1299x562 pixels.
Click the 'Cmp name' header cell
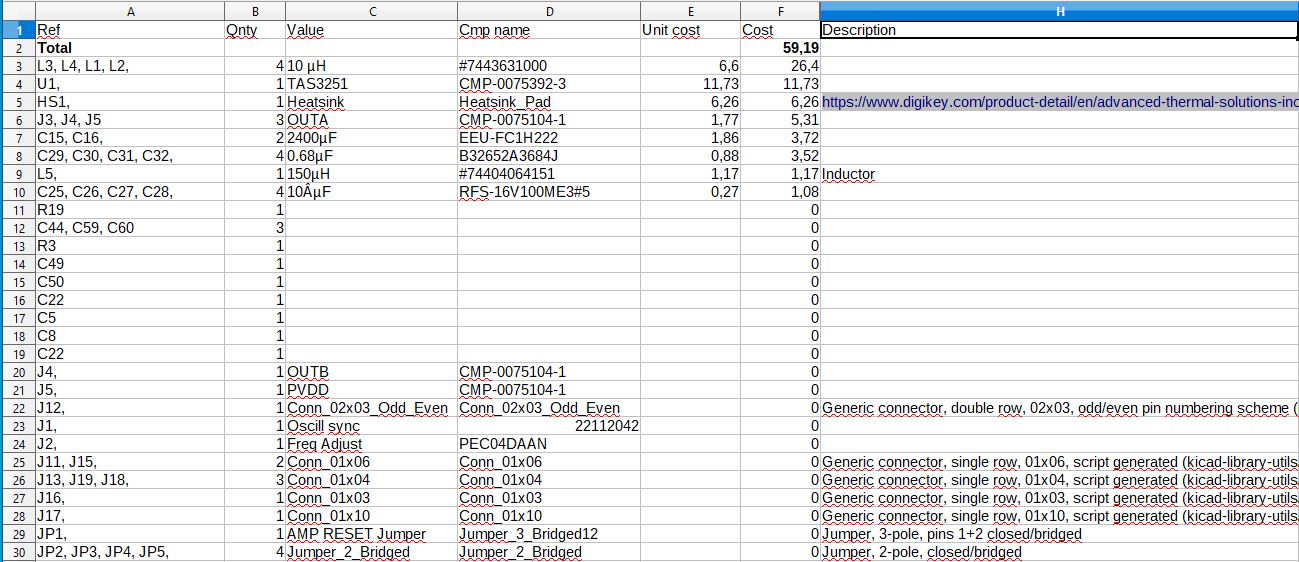(x=549, y=30)
